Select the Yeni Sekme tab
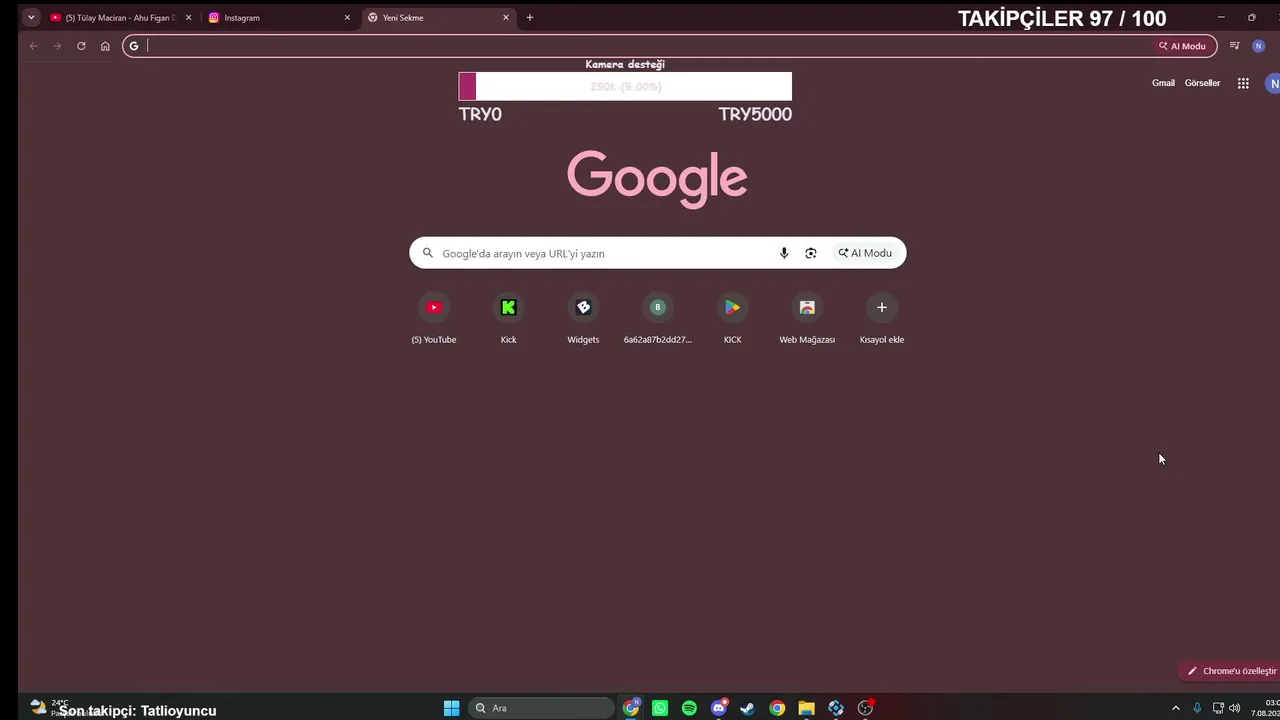 coord(438,17)
